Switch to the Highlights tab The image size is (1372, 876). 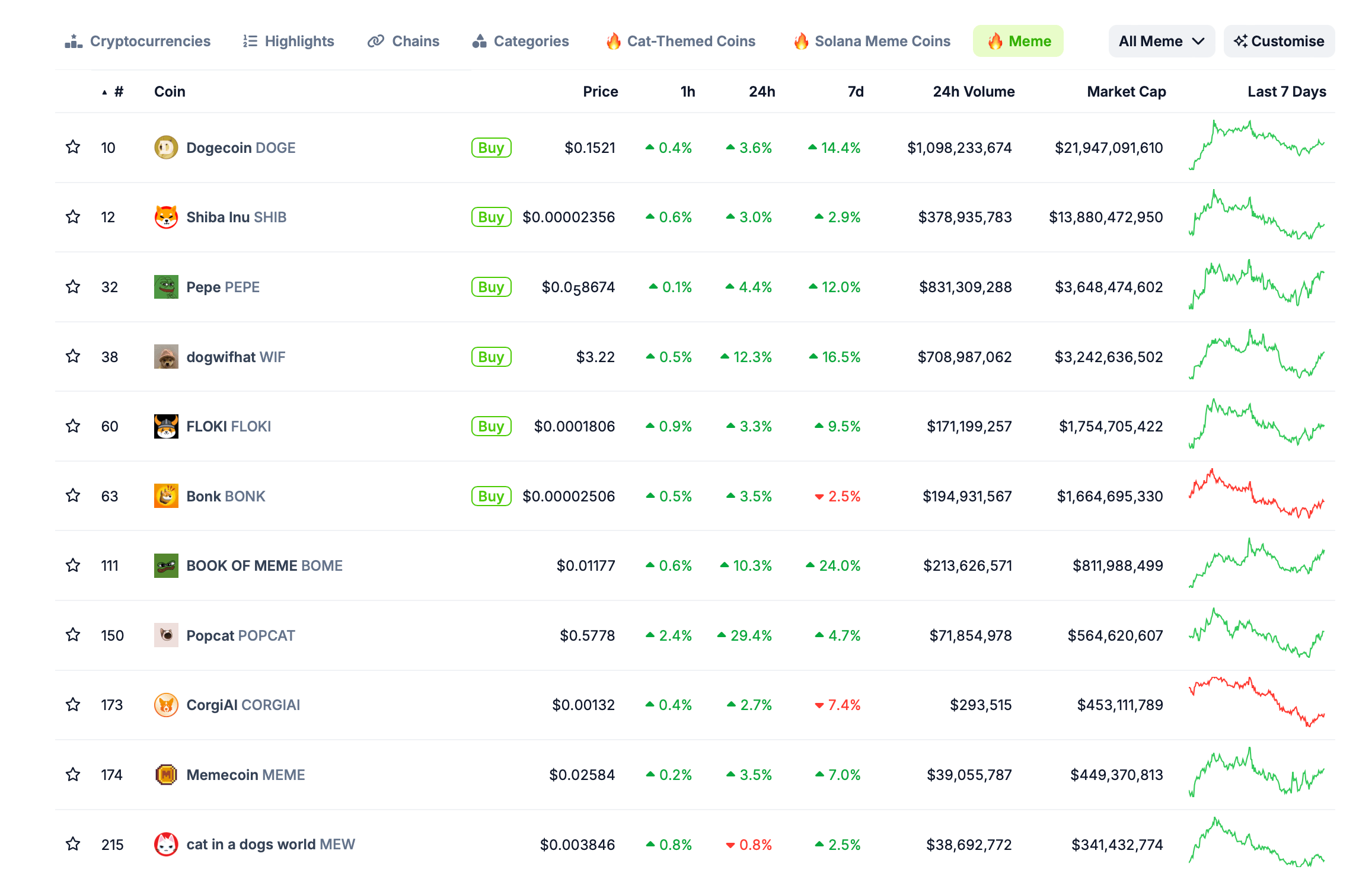tap(288, 41)
